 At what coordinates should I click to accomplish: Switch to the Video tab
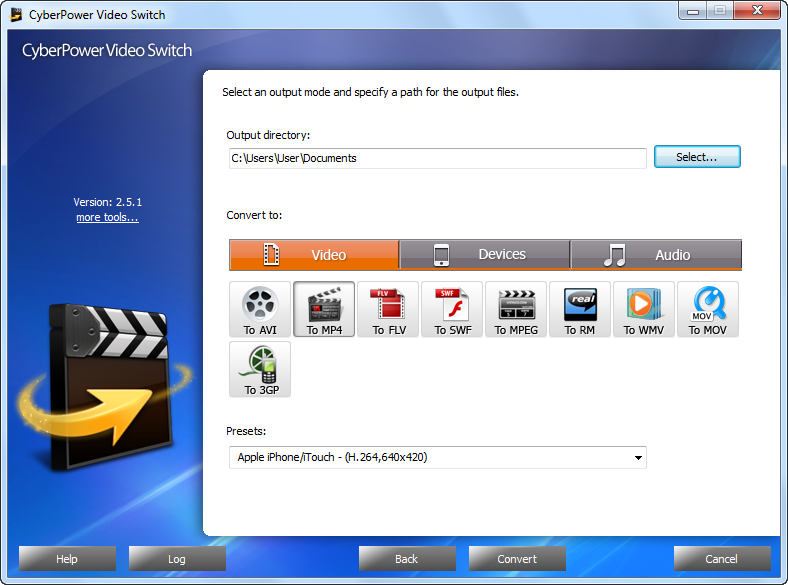[x=314, y=255]
